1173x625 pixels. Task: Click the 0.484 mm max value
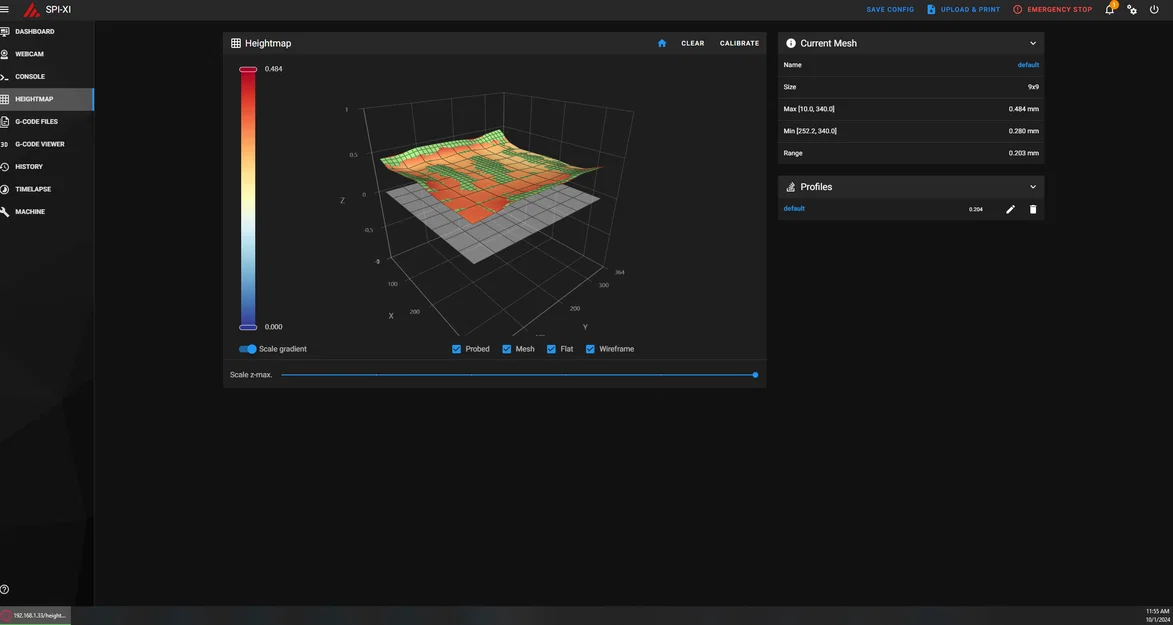click(x=1023, y=109)
